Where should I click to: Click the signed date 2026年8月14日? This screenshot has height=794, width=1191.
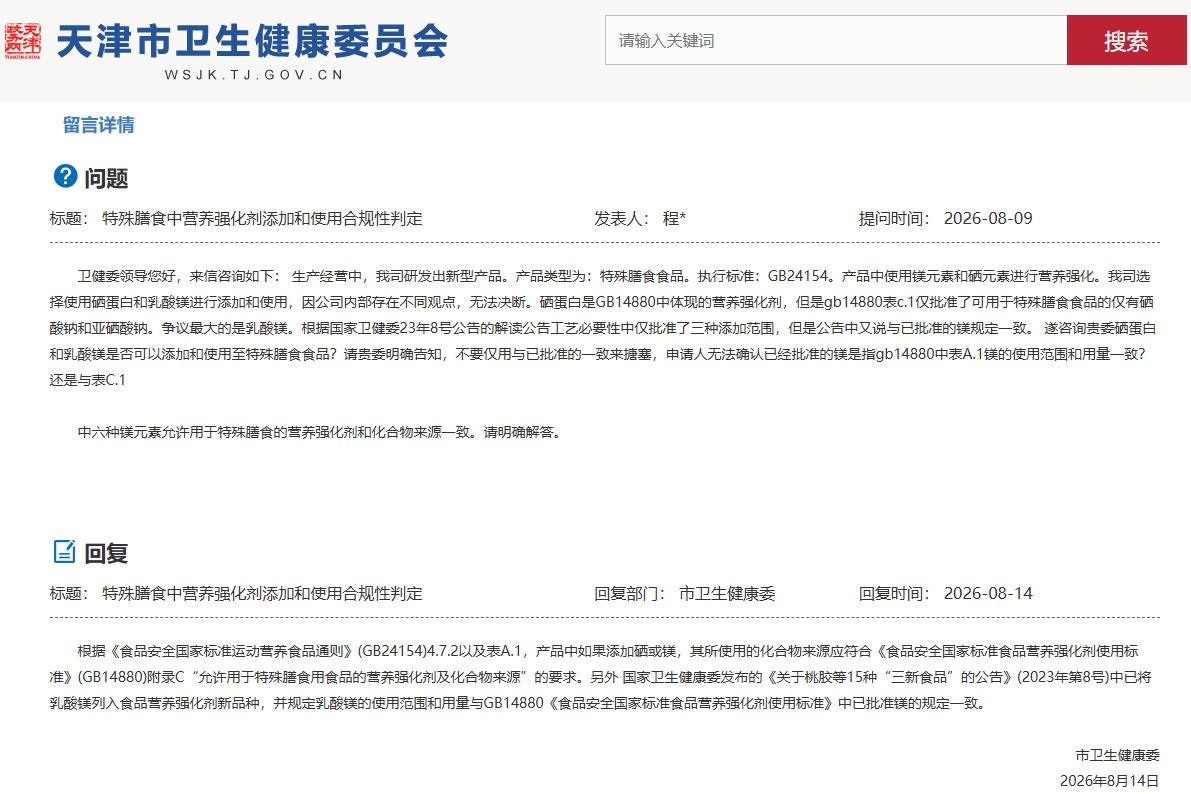point(1110,781)
